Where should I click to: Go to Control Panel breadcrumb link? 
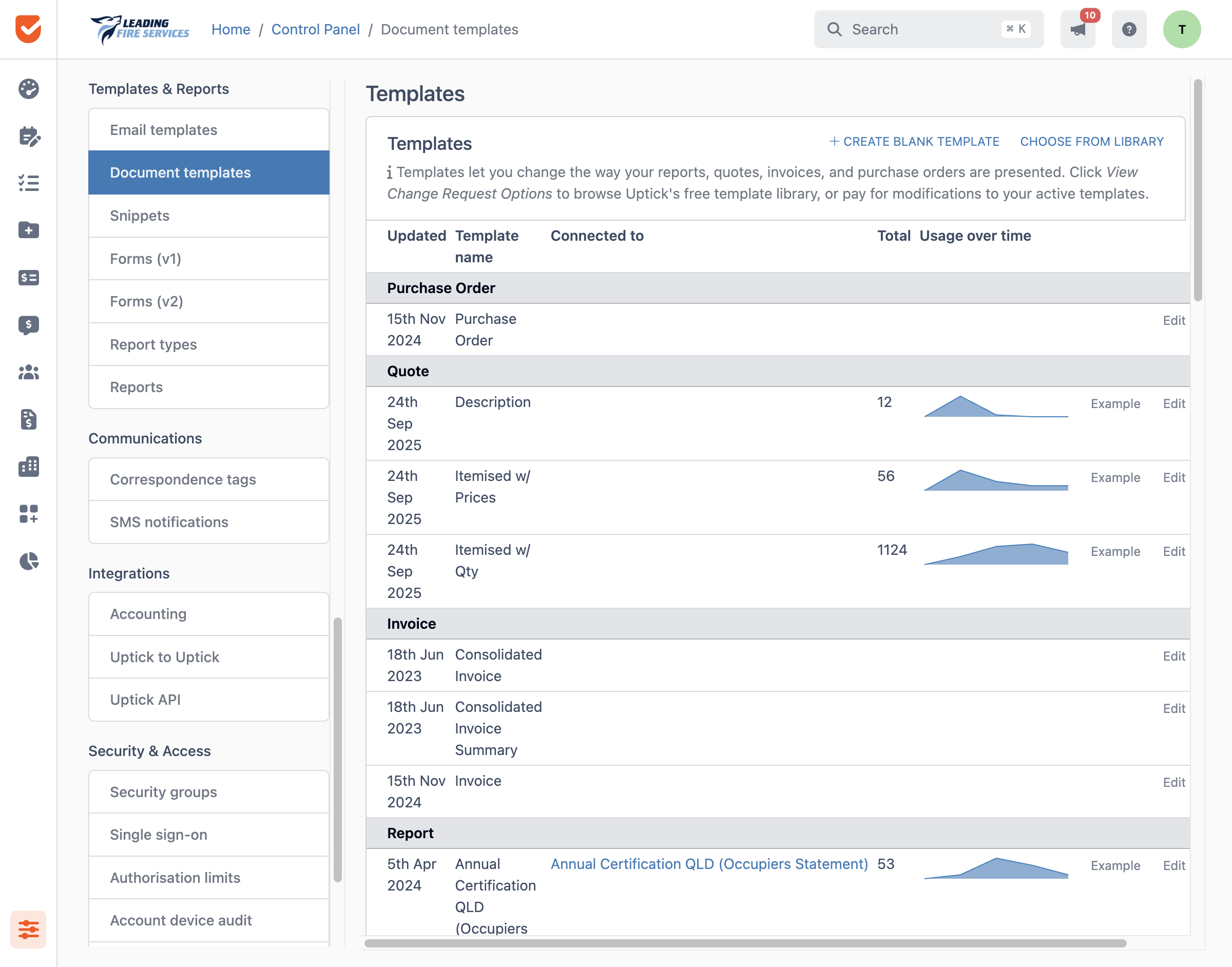pos(315,29)
